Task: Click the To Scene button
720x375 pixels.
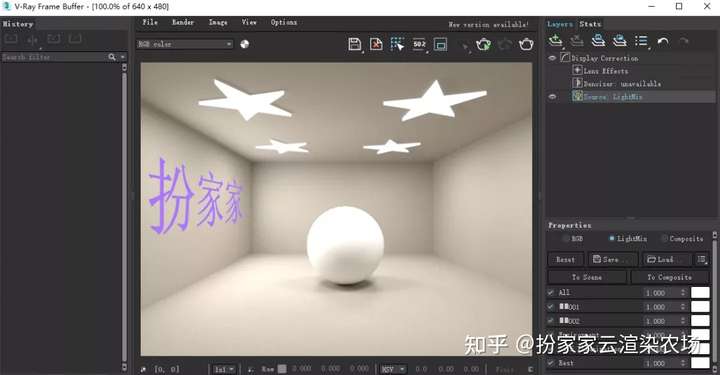Action: pyautogui.click(x=587, y=277)
